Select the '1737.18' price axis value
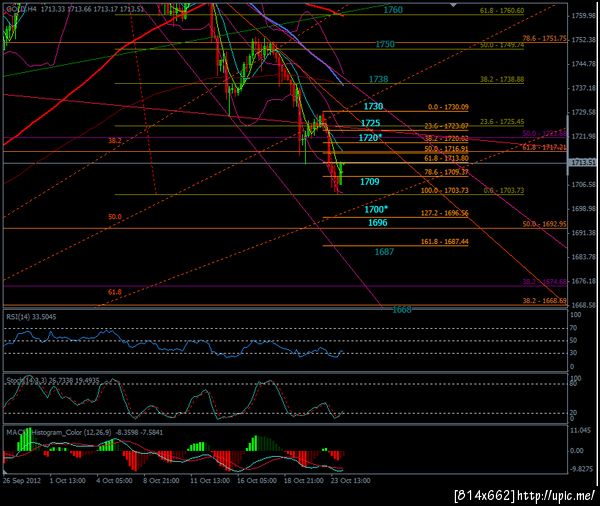The width and height of the screenshot is (600, 506). (584, 88)
